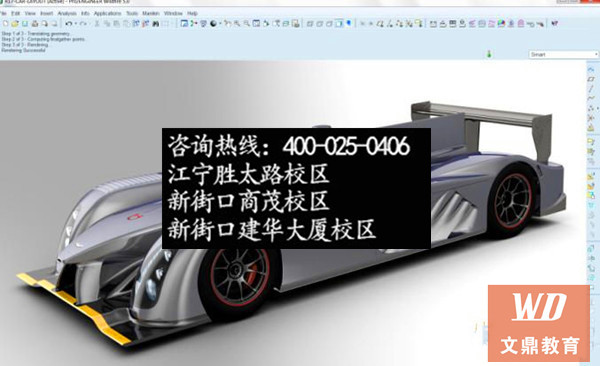Expand the appearance gallery dropdown arrow
The width and height of the screenshot is (600, 366).
tap(220, 24)
